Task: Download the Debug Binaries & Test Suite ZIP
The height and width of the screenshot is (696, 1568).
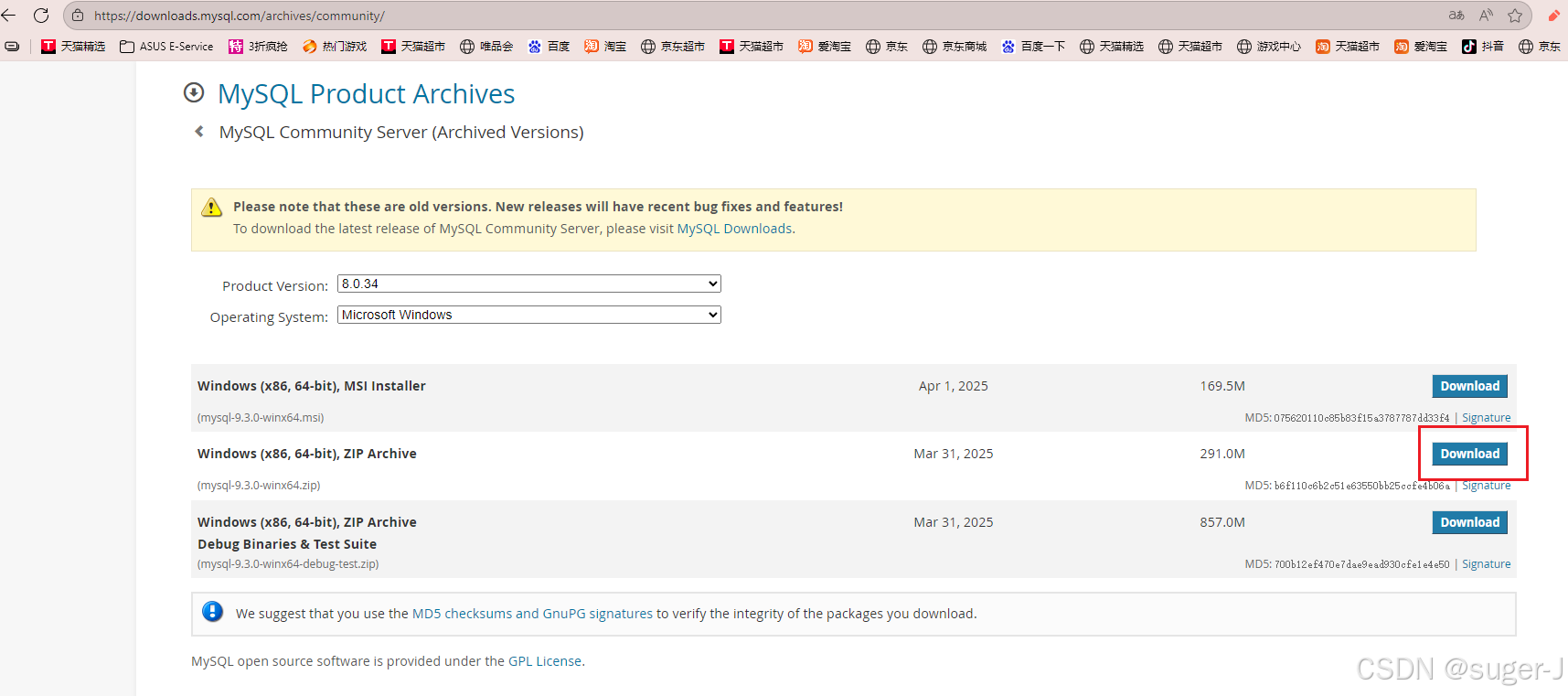Action: point(1469,522)
